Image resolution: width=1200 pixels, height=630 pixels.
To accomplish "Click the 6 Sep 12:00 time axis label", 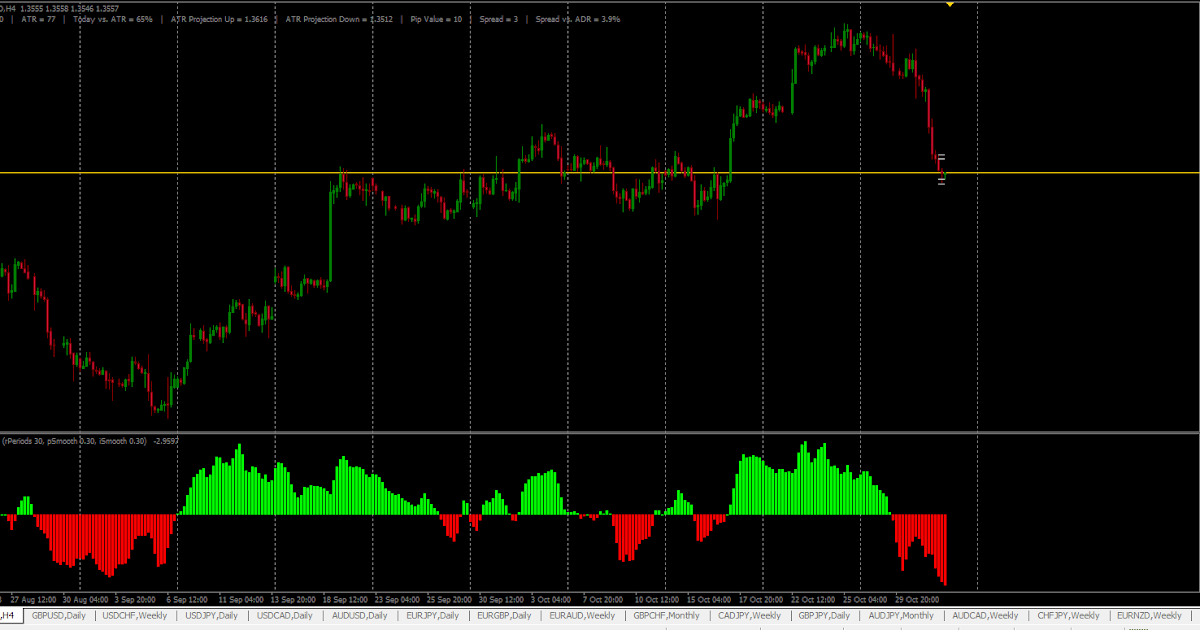I will coord(186,600).
